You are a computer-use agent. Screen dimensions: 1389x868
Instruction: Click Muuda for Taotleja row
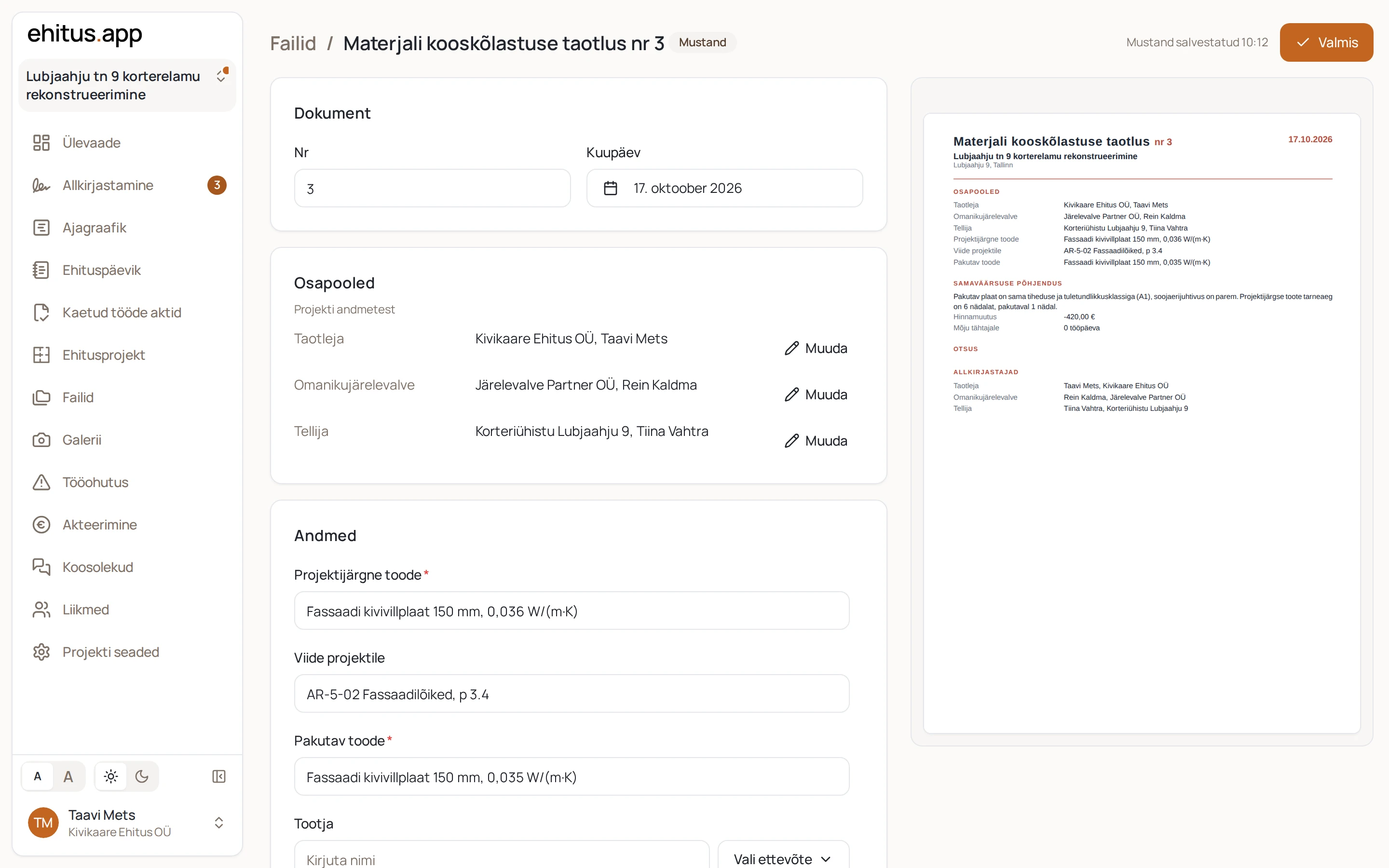coord(816,348)
